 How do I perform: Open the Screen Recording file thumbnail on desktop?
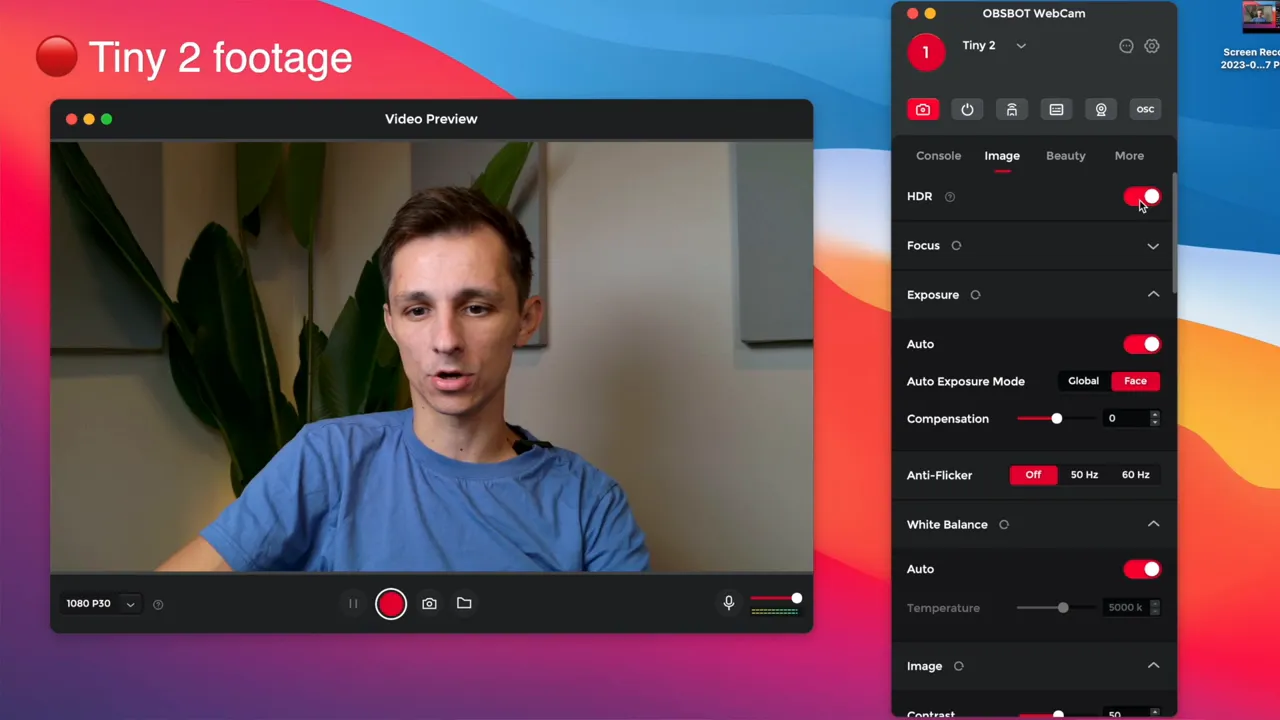click(x=1260, y=18)
